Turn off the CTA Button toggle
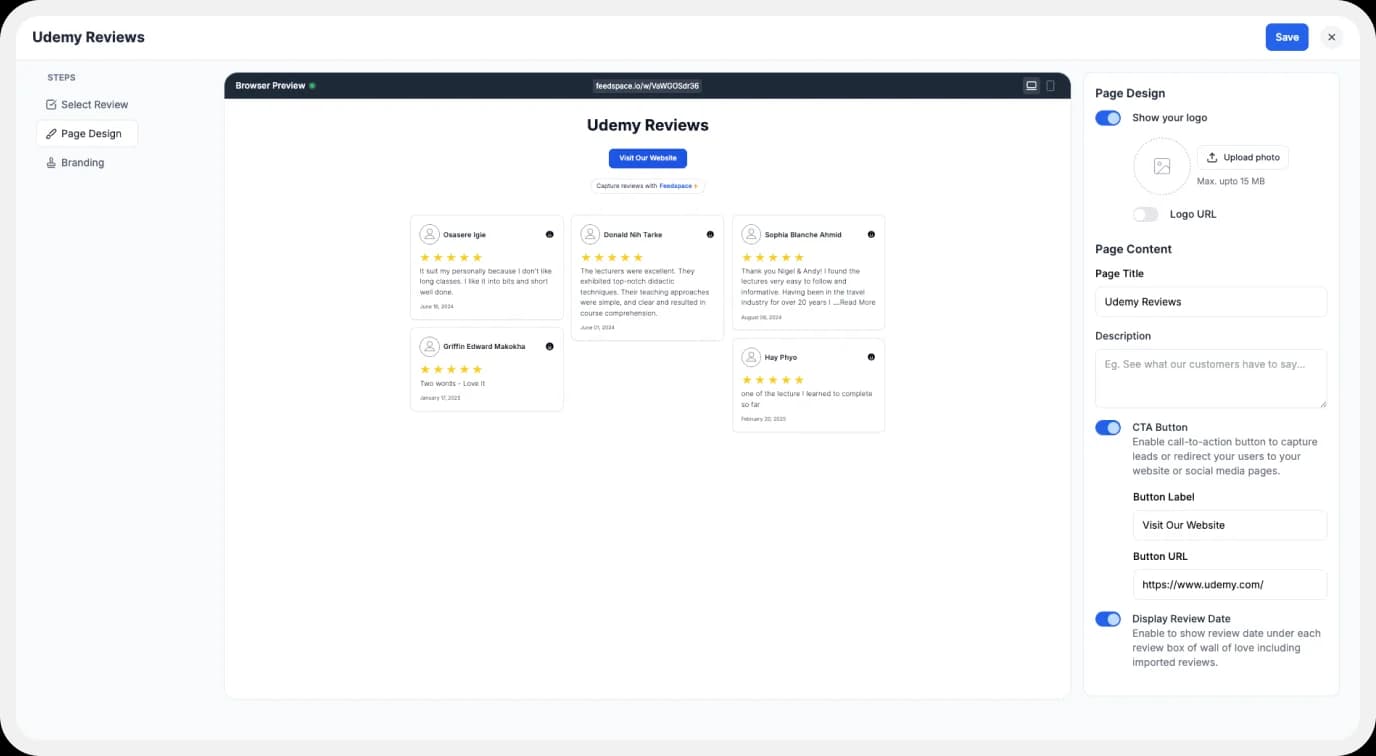The width and height of the screenshot is (1376, 756). tap(1108, 428)
